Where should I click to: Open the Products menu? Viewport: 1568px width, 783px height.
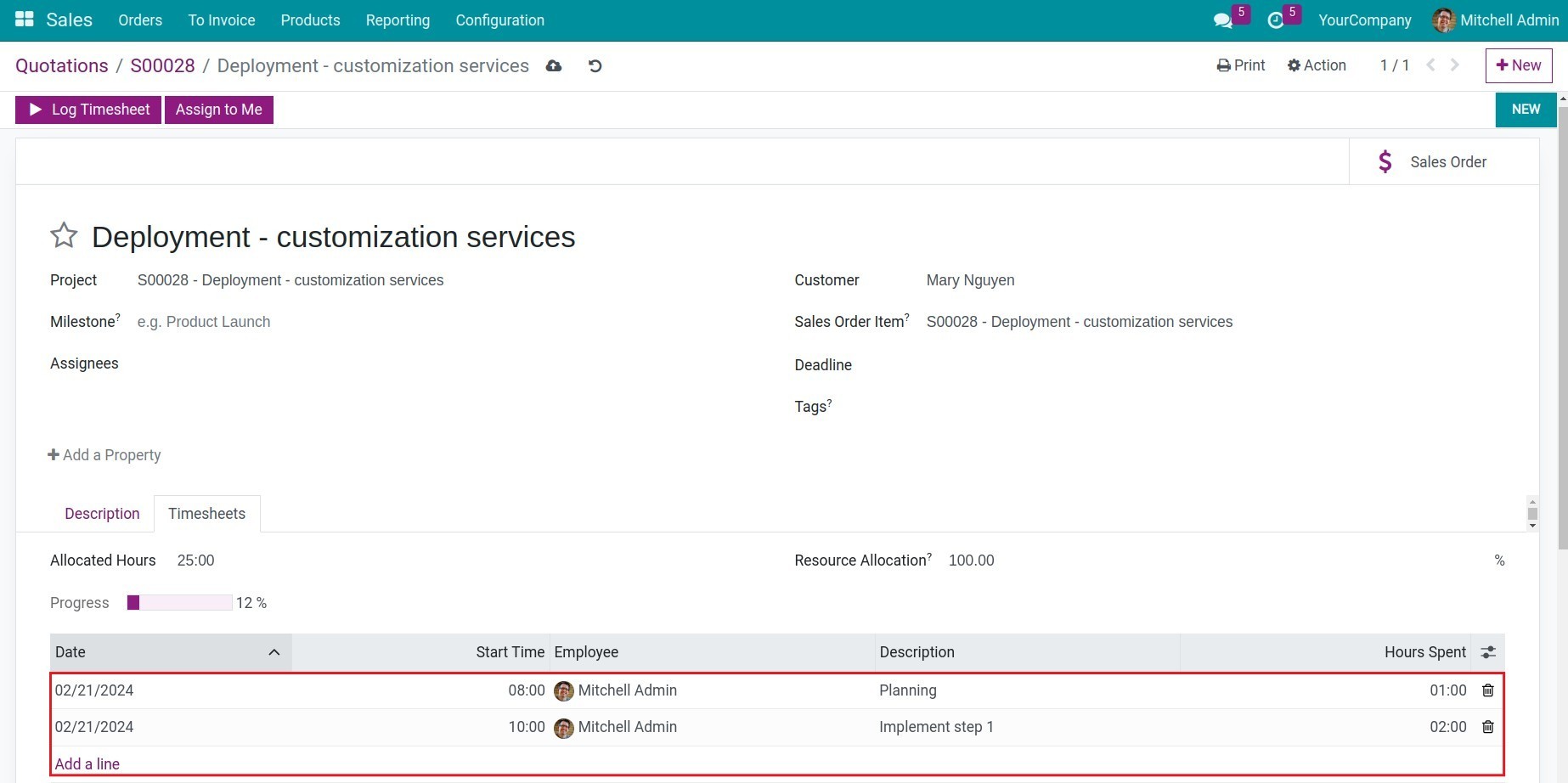310,20
